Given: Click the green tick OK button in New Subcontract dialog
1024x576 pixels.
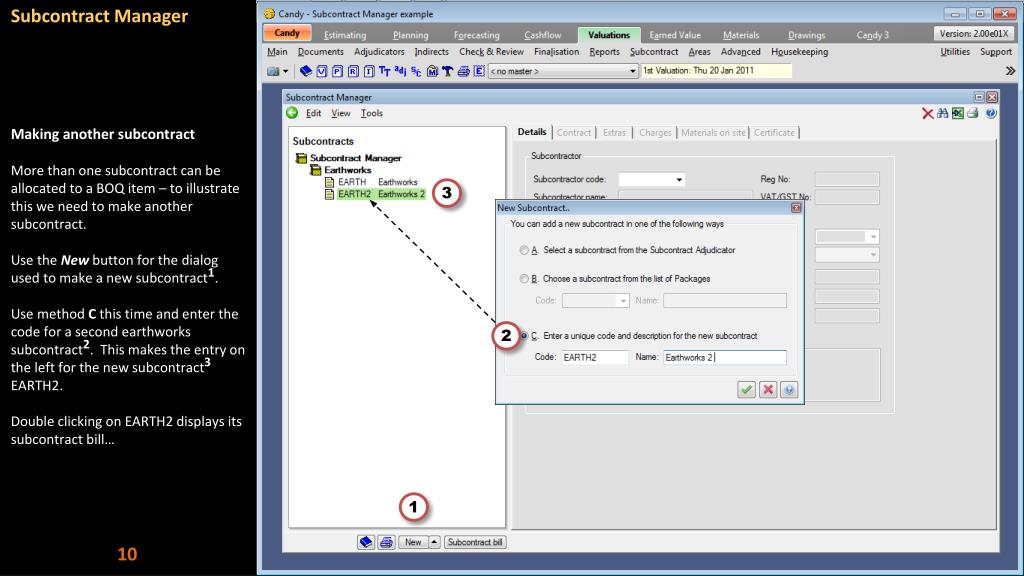Looking at the screenshot, I should 746,390.
